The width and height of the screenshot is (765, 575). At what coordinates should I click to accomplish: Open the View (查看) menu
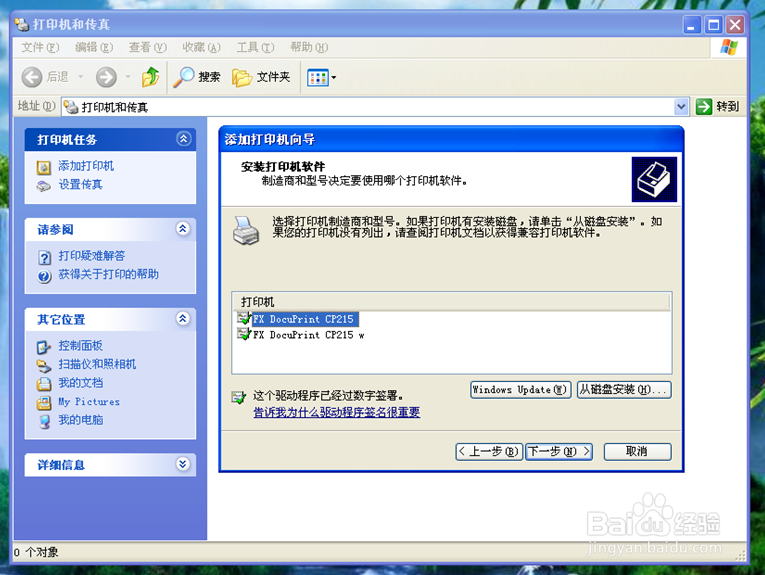147,47
